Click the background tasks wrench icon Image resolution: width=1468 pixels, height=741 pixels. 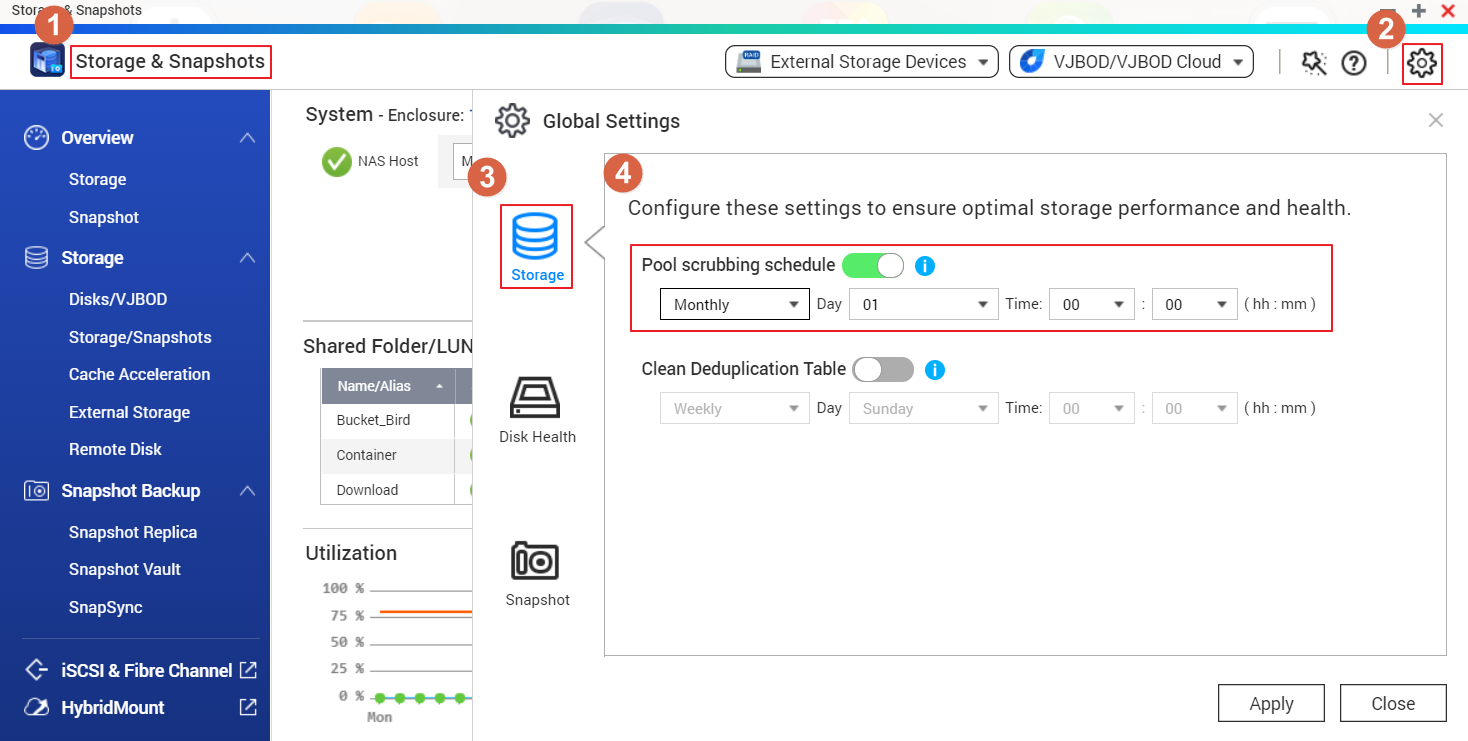point(1313,63)
